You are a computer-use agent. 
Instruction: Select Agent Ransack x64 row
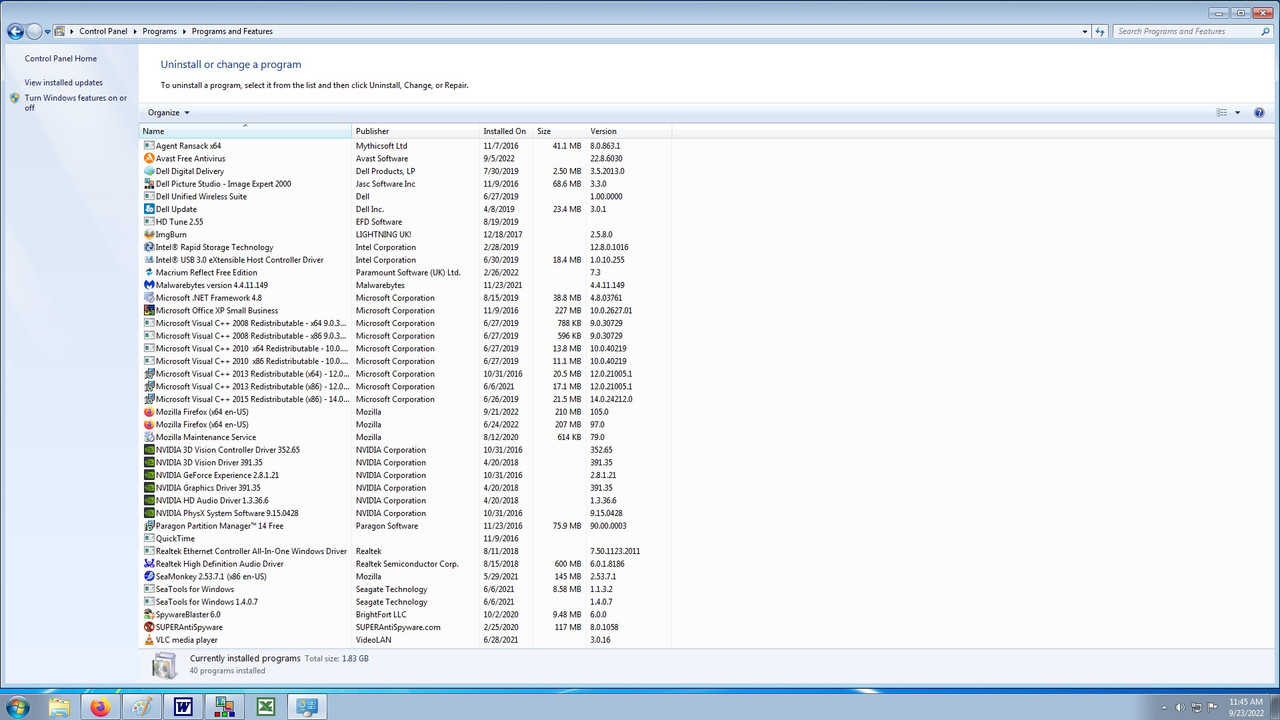[405, 146]
